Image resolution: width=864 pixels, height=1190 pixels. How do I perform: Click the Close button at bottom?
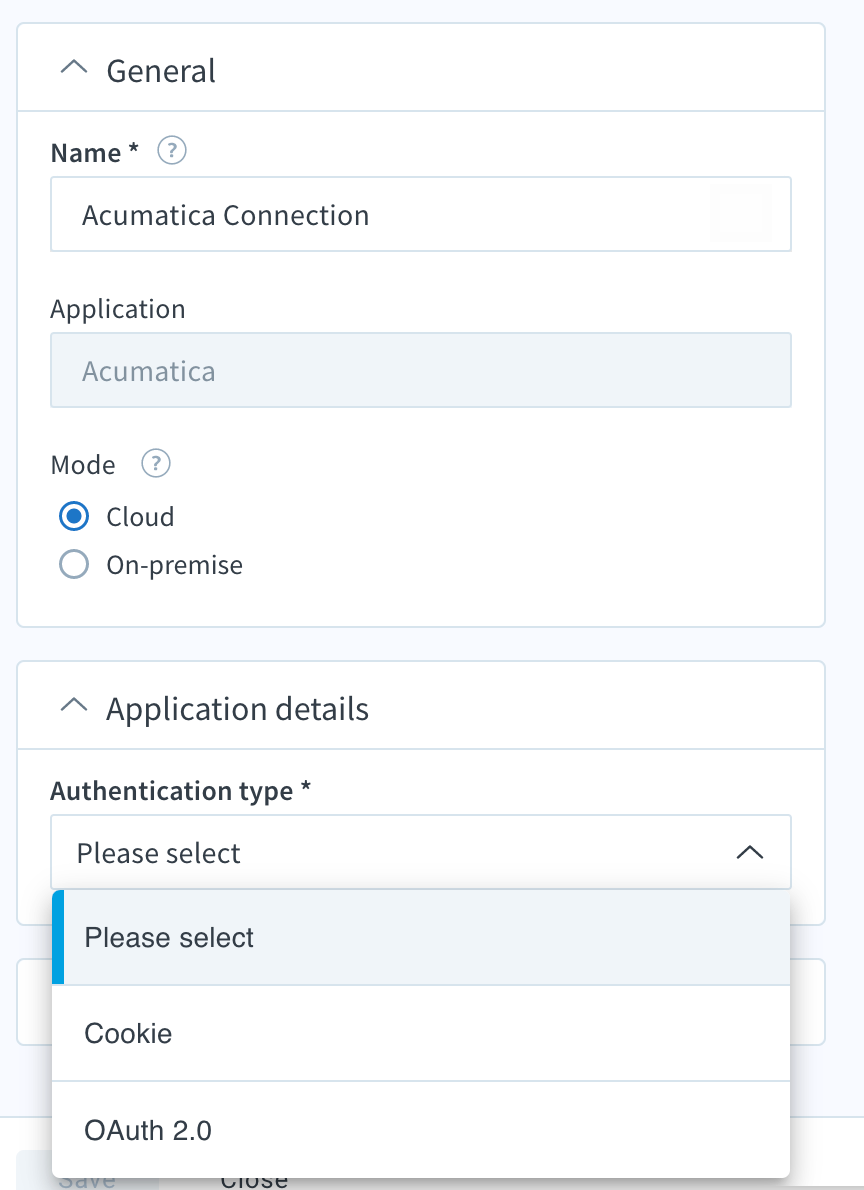tap(254, 1180)
